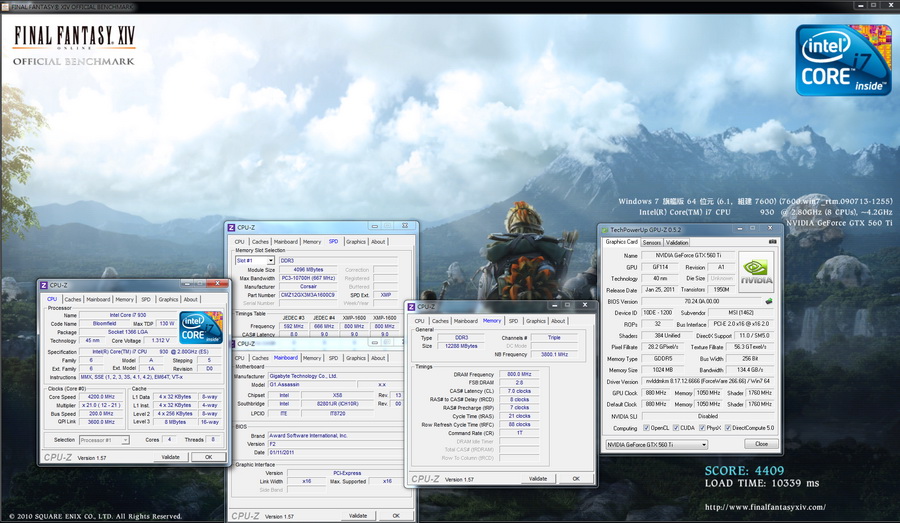This screenshot has width=900, height=523.
Task: Toggle the CUDA checkbox
Action: pyautogui.click(x=676, y=428)
